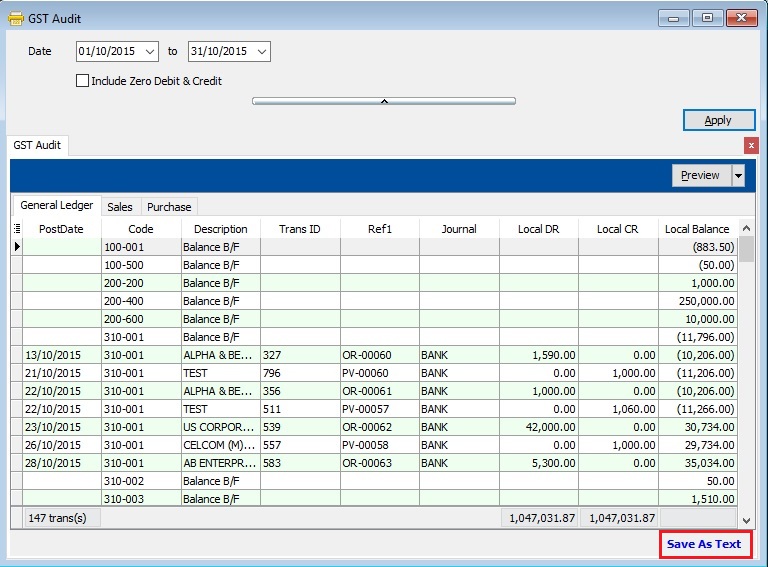Screen dimensions: 768x567
Task: Select code cell 310-002
Action: tap(141, 481)
